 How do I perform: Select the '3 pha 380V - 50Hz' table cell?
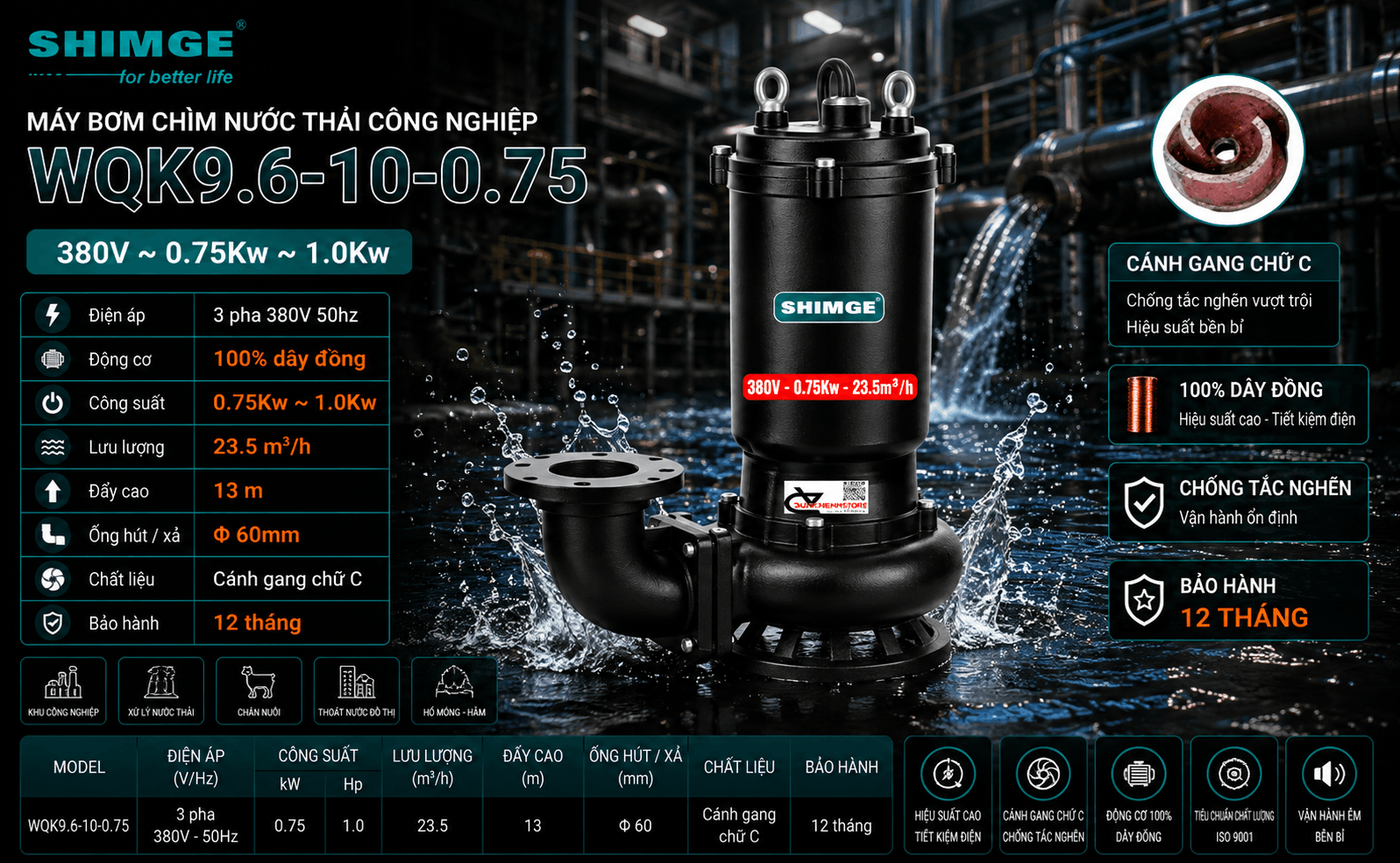coord(195,825)
